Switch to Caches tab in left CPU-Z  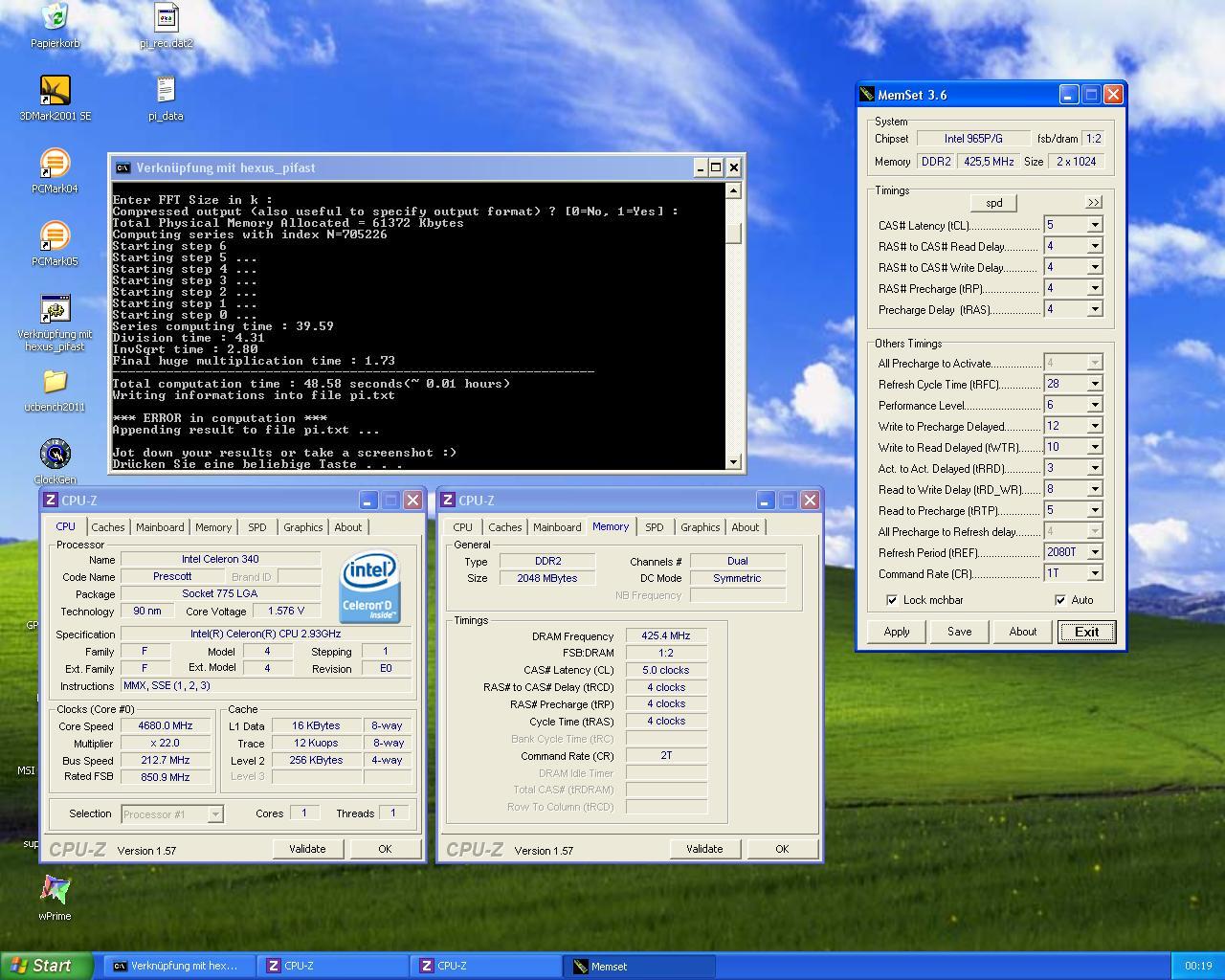tap(107, 527)
